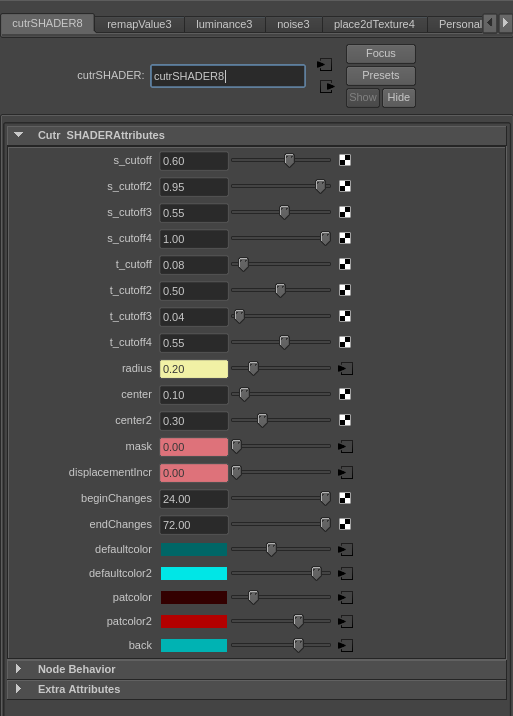Switch to the cutrSHADER8 tab
Viewport: 513px width, 716px height.
[48, 23]
